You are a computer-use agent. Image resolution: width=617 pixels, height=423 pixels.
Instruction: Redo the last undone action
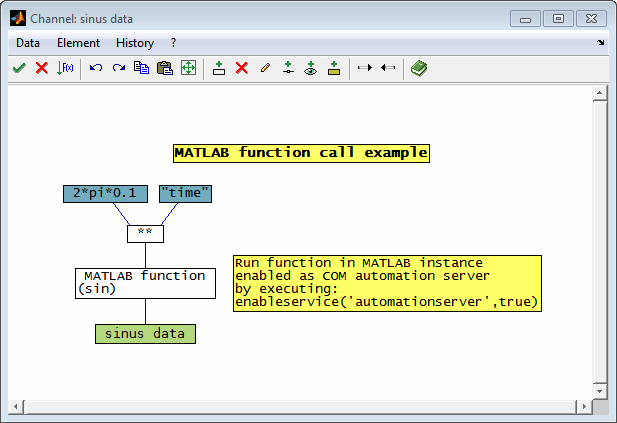pos(118,68)
